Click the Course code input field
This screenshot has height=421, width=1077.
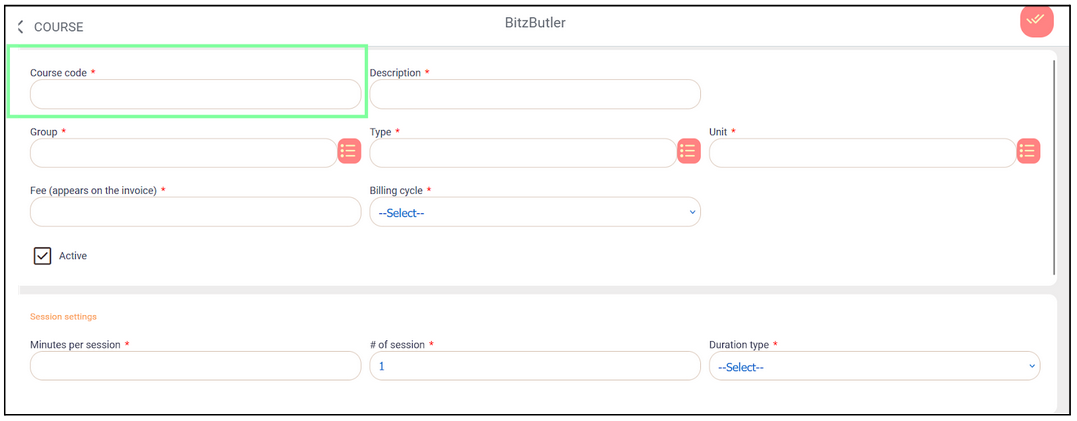click(195, 94)
